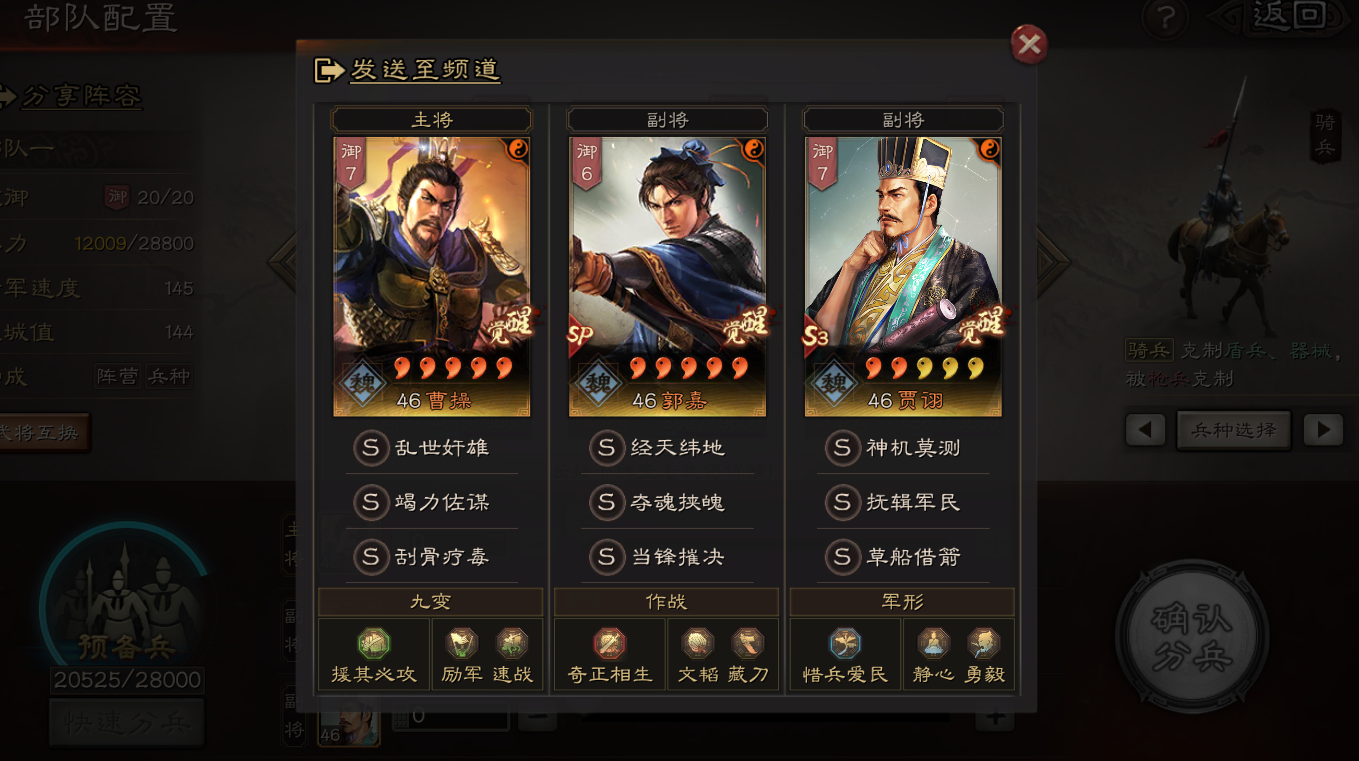
Task: Select the 藏刀 tactic icon
Action: (x=748, y=643)
